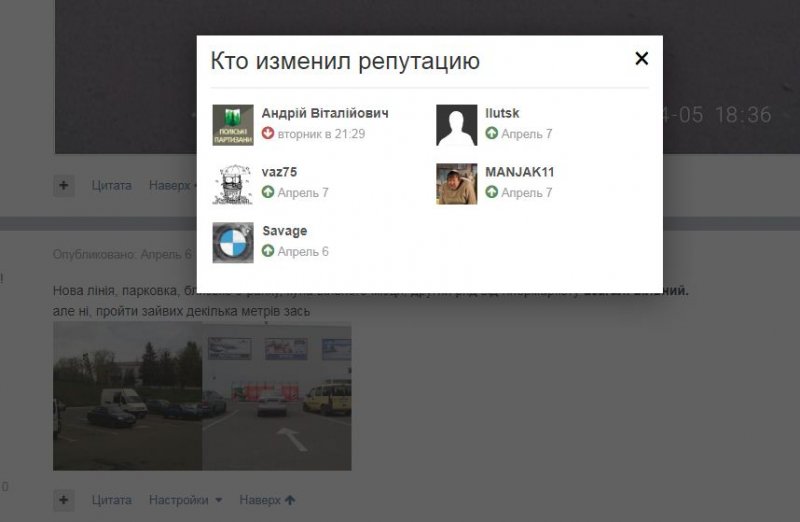Expand the Настройки dropdown under the post
800x522 pixels.
click(x=185, y=500)
